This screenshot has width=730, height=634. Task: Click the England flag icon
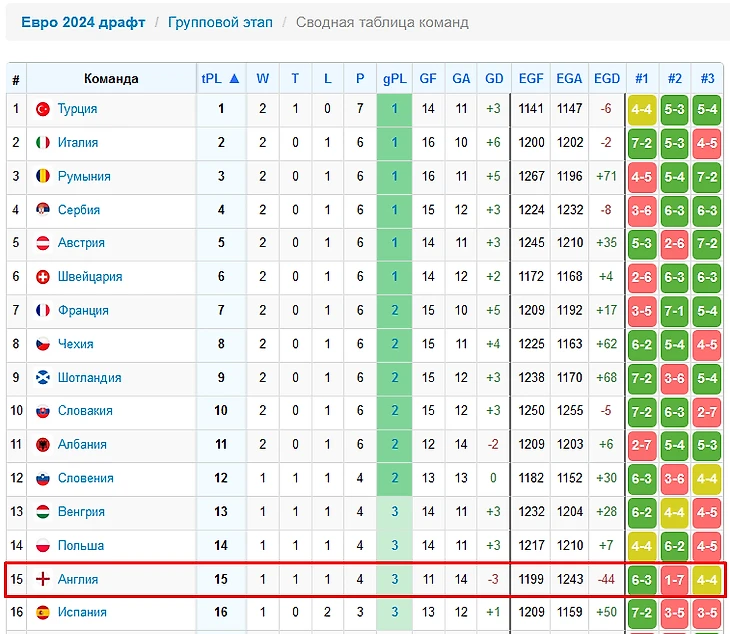coord(43,579)
